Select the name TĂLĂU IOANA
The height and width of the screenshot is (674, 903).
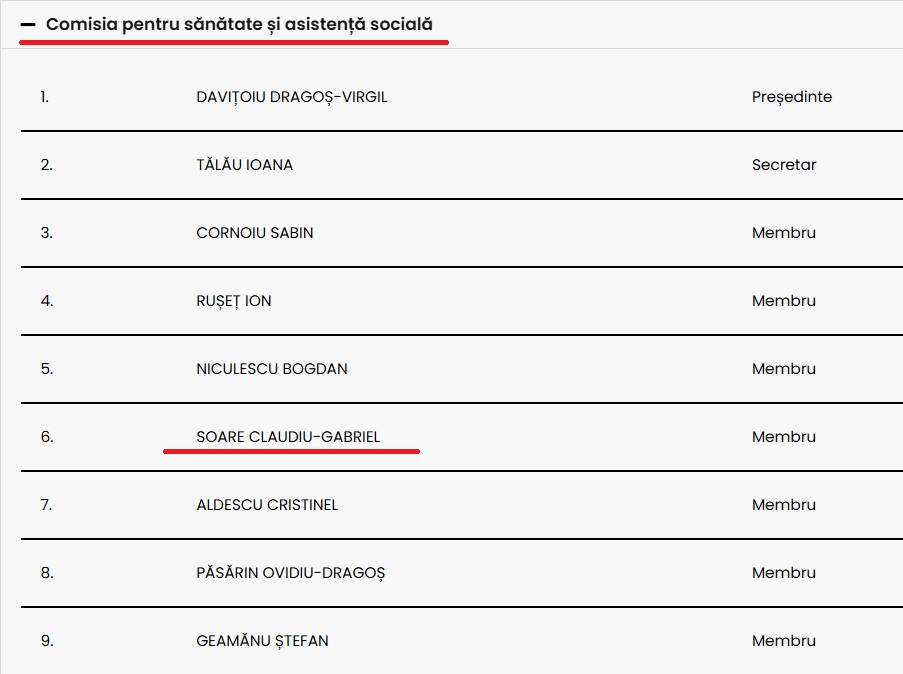tap(244, 165)
